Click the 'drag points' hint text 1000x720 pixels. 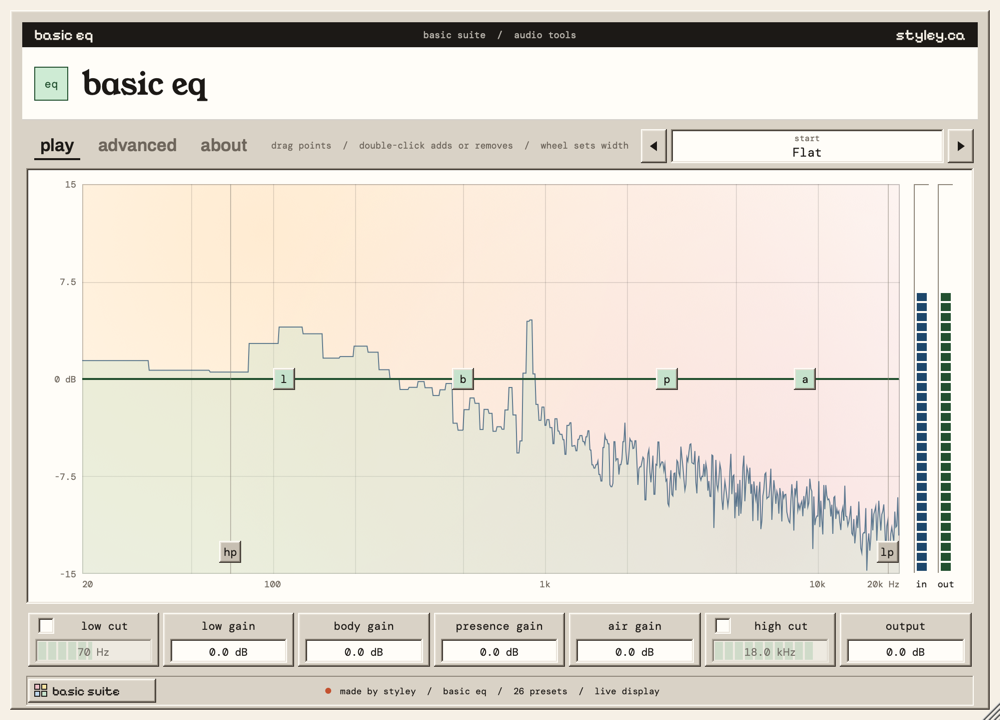click(x=301, y=145)
